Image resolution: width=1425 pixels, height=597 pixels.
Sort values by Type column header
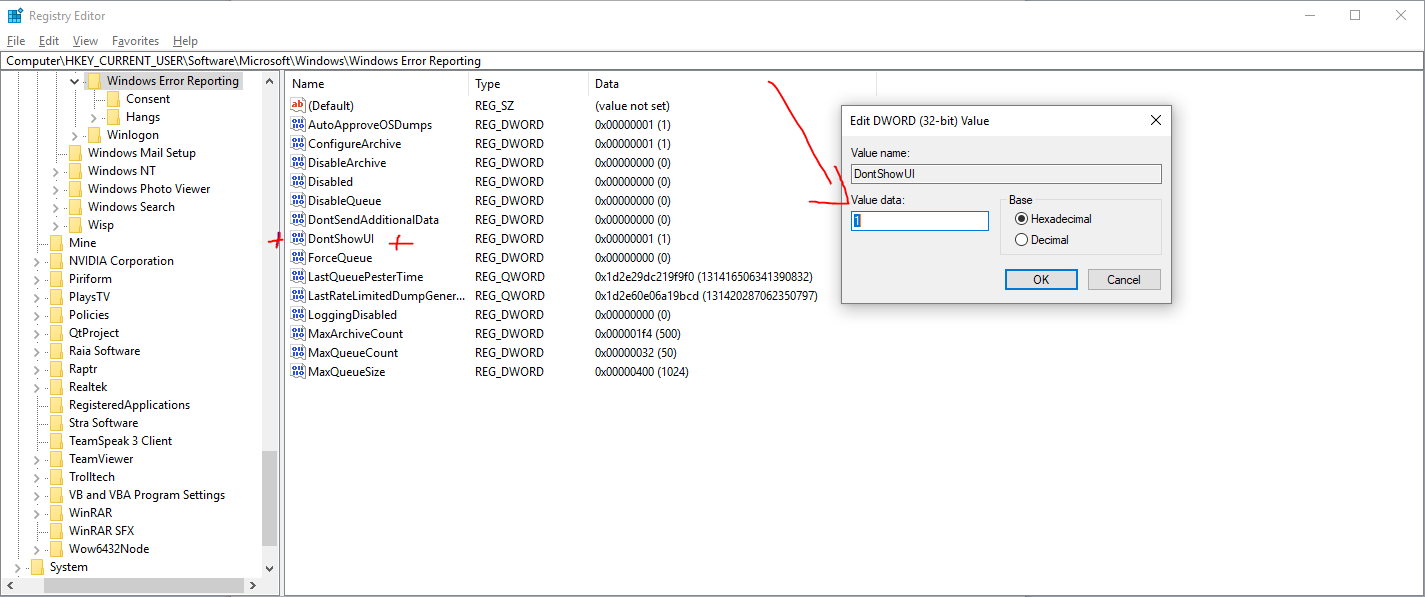(x=529, y=84)
